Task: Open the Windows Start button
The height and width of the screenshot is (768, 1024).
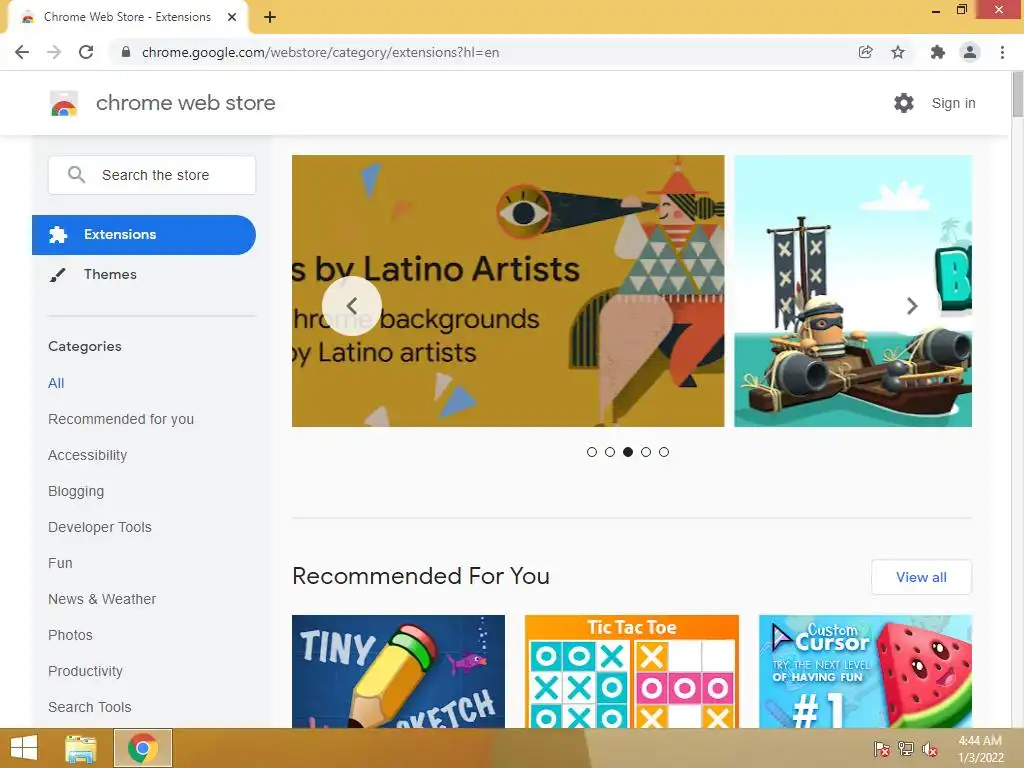Action: coord(24,748)
